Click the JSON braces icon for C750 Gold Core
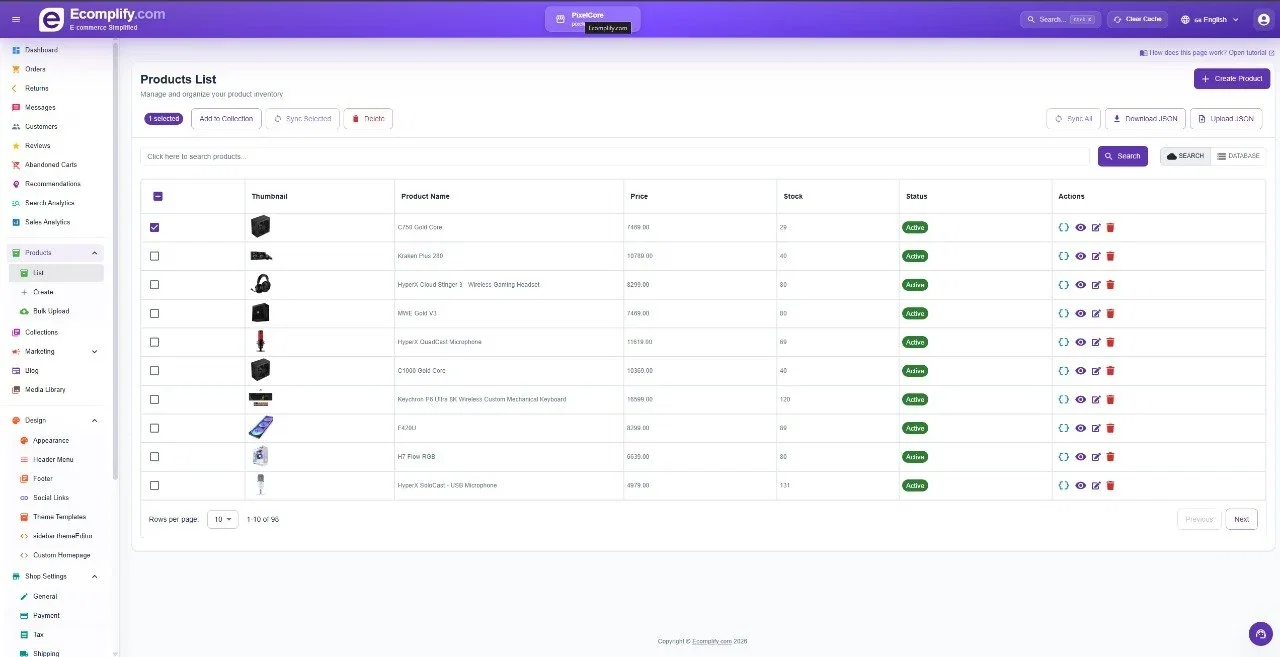This screenshot has width=1280, height=657. 1064,227
